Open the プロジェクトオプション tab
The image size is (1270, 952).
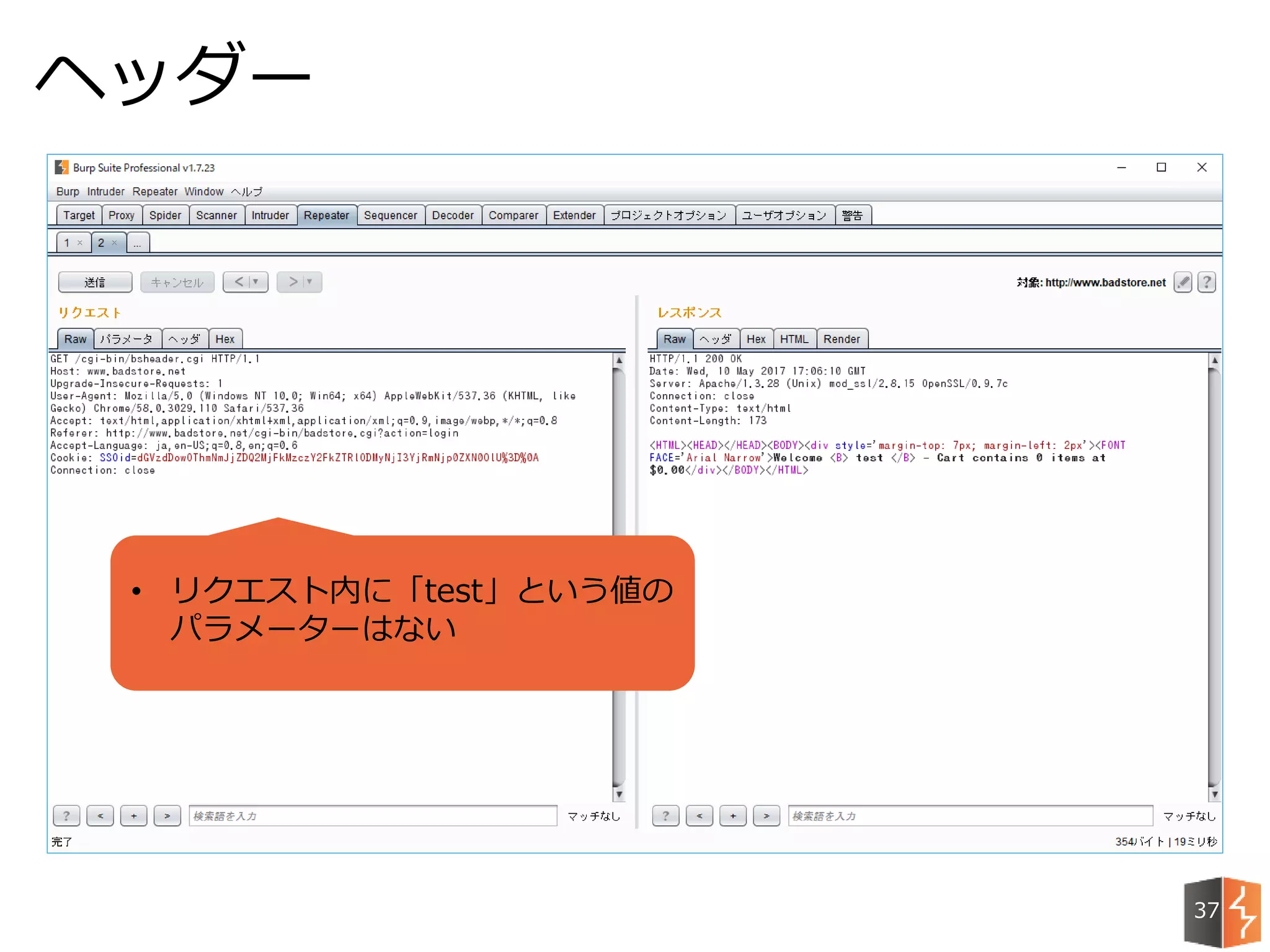pyautogui.click(x=669, y=215)
